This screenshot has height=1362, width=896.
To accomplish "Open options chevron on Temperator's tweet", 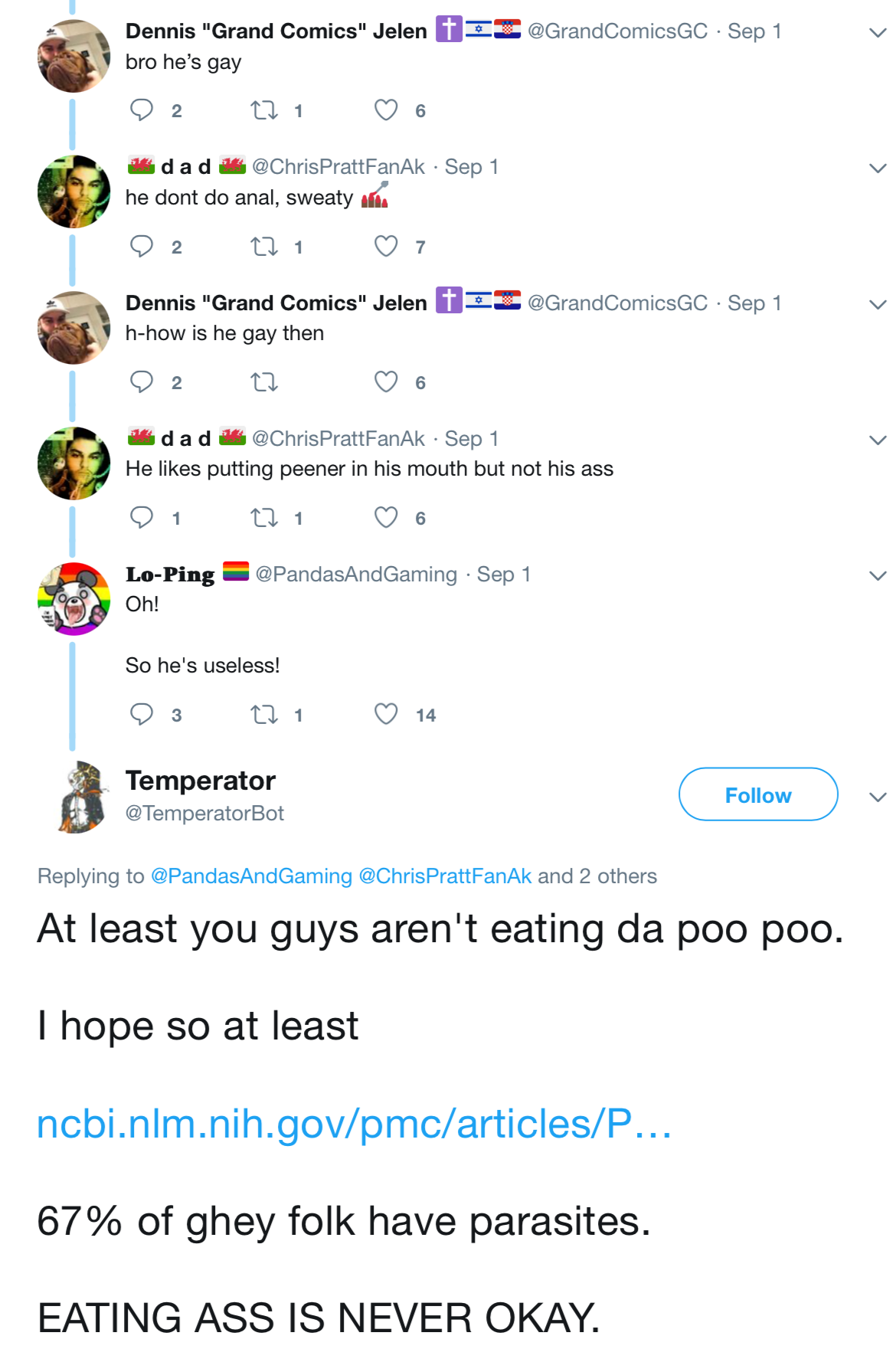I will 878,797.
